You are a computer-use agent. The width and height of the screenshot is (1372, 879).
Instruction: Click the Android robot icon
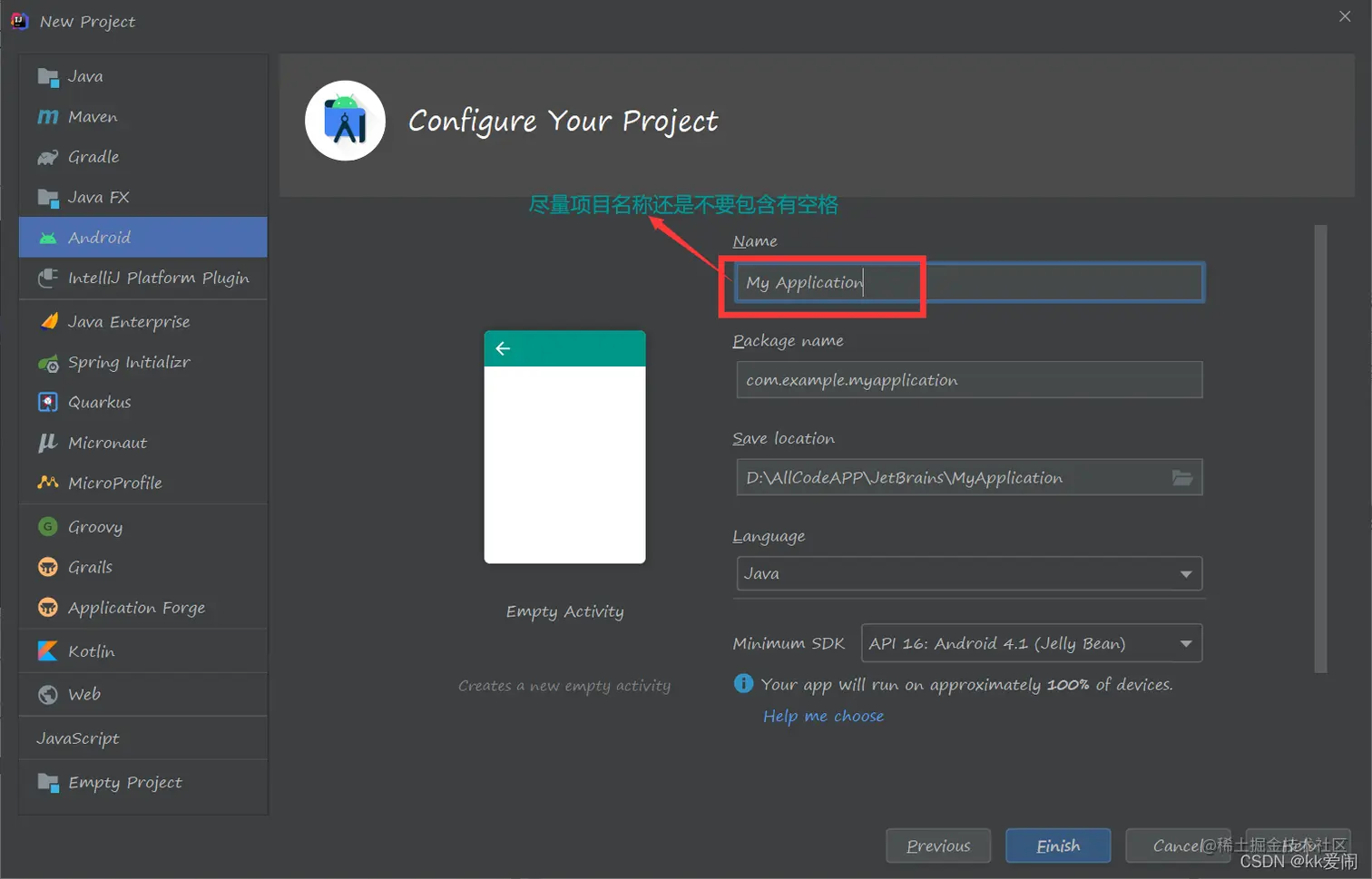click(48, 238)
